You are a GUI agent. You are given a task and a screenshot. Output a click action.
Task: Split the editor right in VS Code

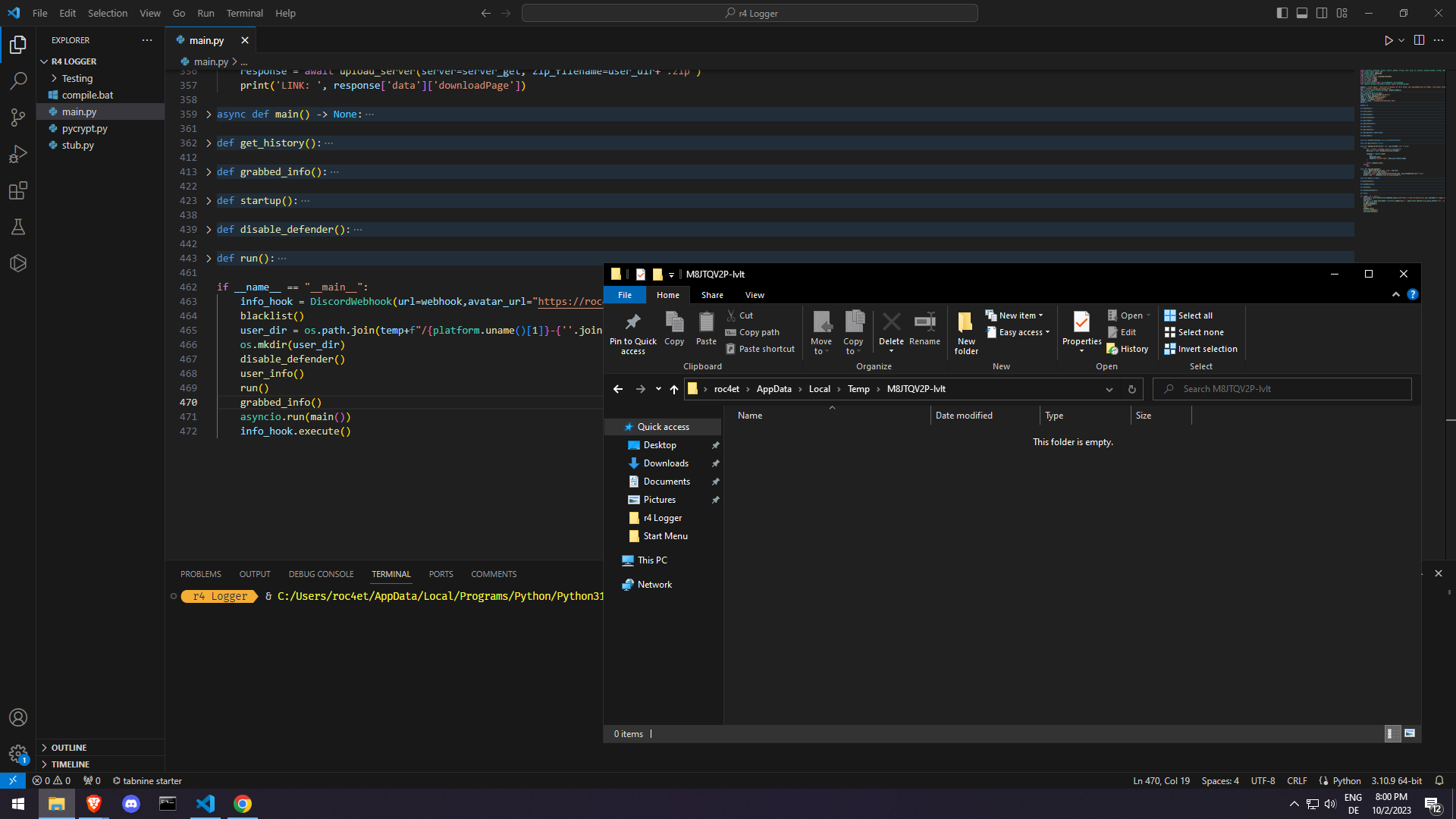point(1419,40)
